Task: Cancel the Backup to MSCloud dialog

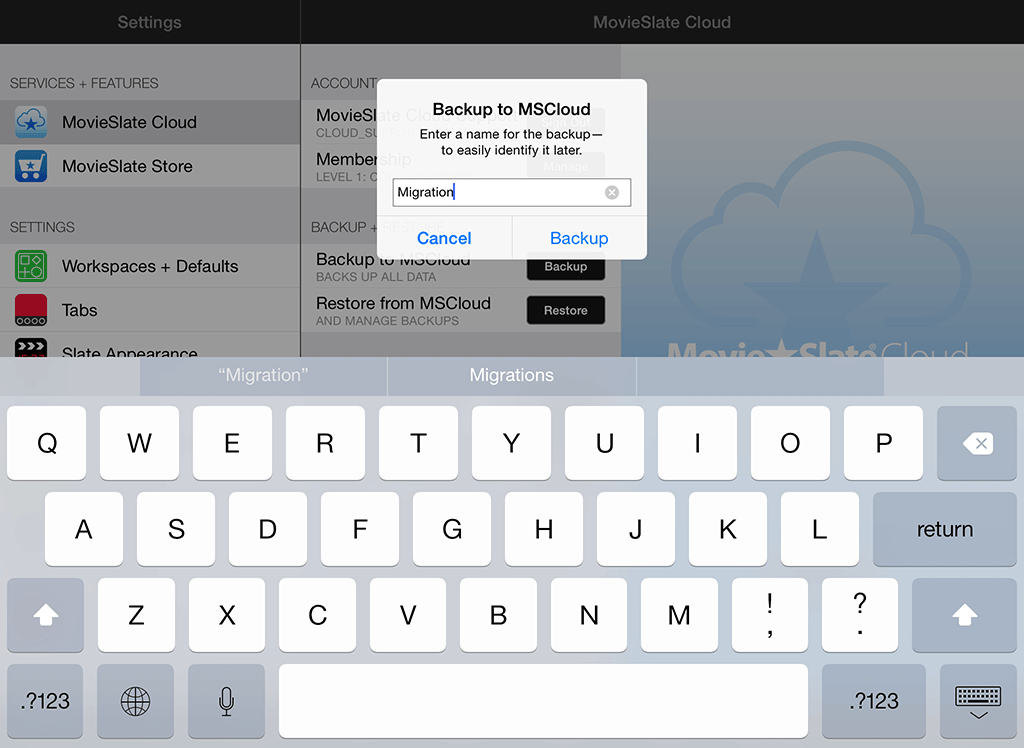Action: (444, 238)
